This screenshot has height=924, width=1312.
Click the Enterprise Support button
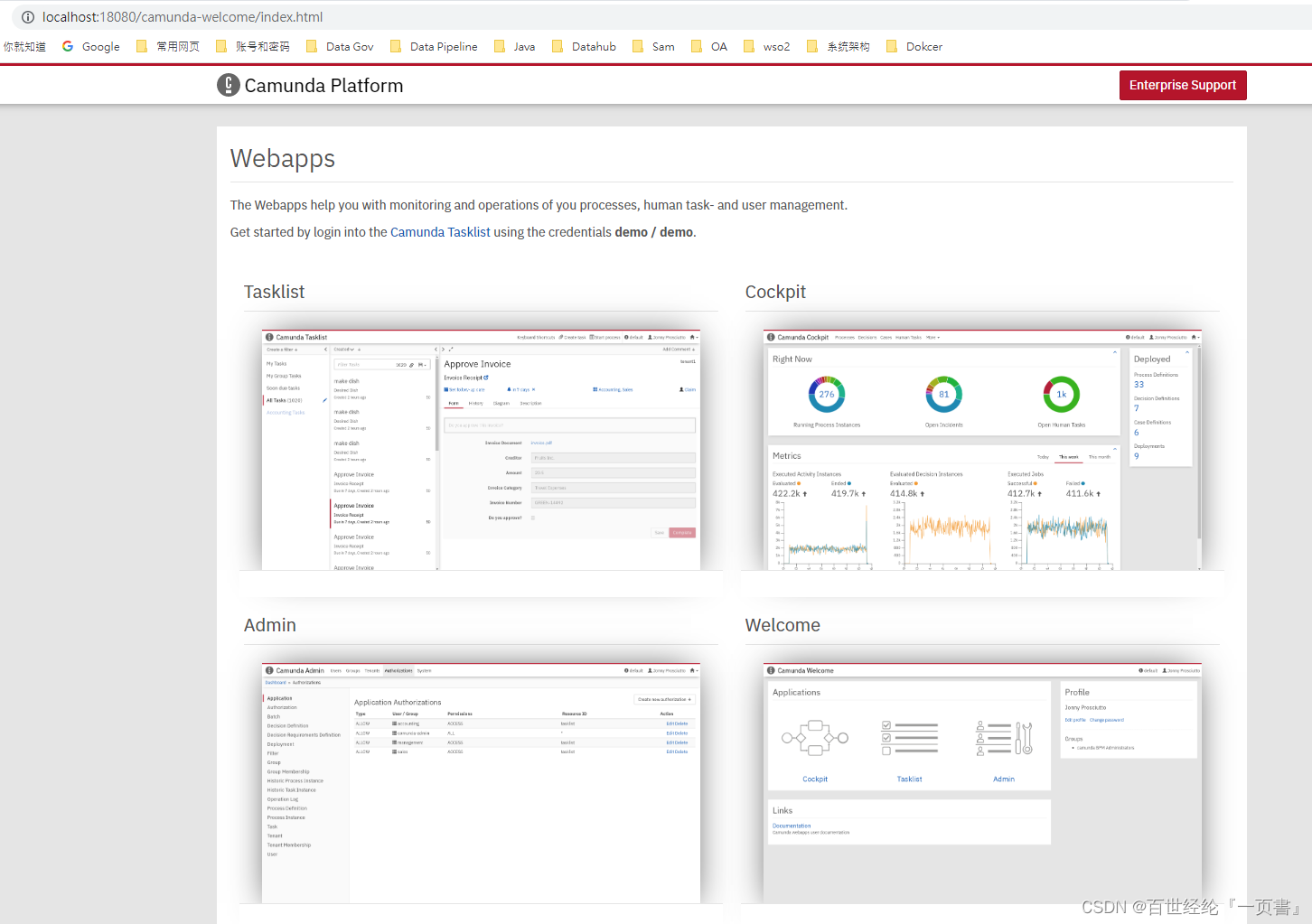click(1183, 85)
